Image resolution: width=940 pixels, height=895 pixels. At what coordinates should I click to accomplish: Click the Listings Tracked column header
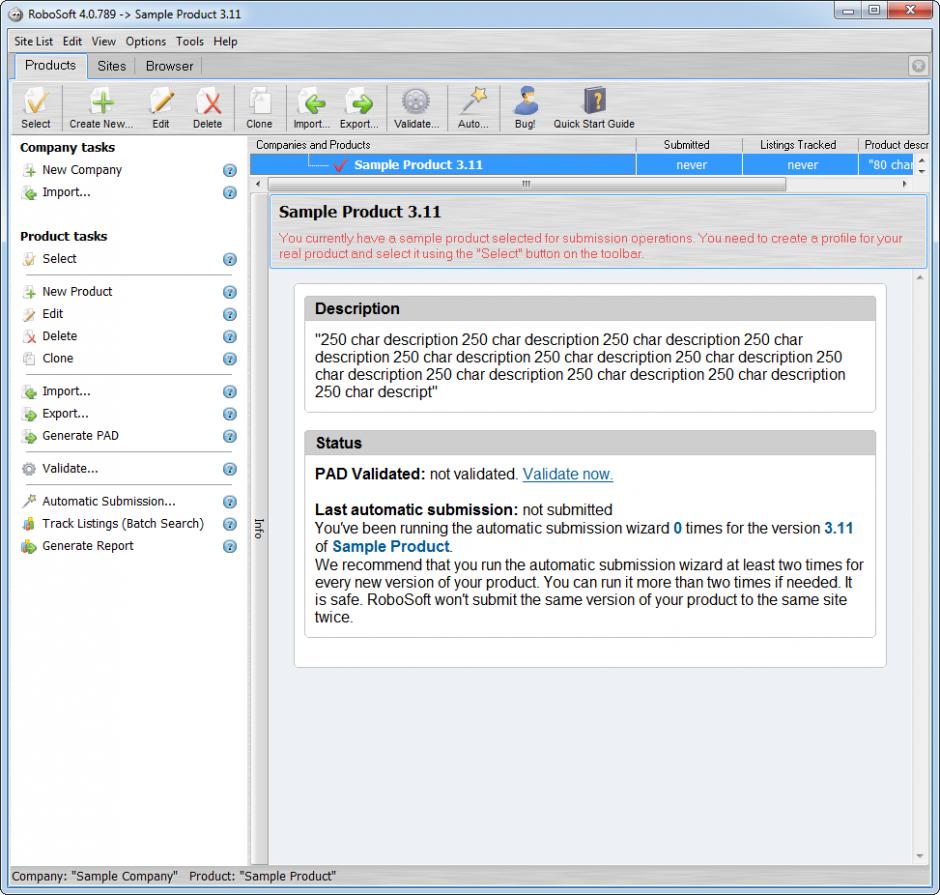(797, 145)
